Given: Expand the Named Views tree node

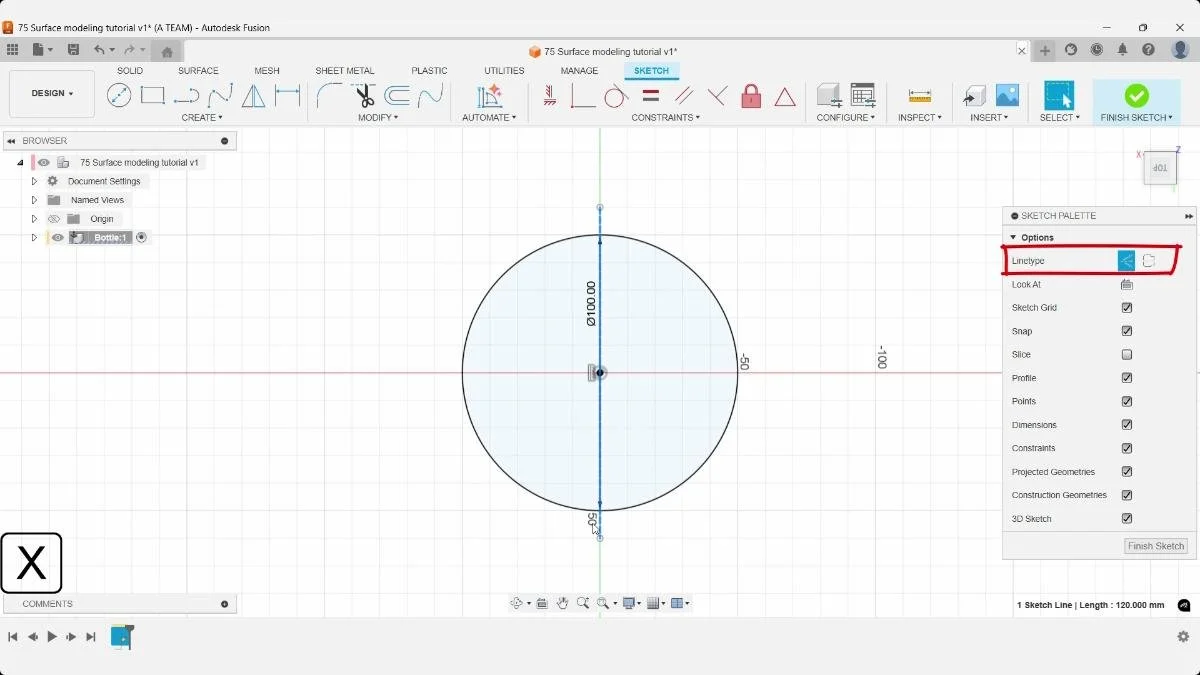Looking at the screenshot, I should pos(34,200).
